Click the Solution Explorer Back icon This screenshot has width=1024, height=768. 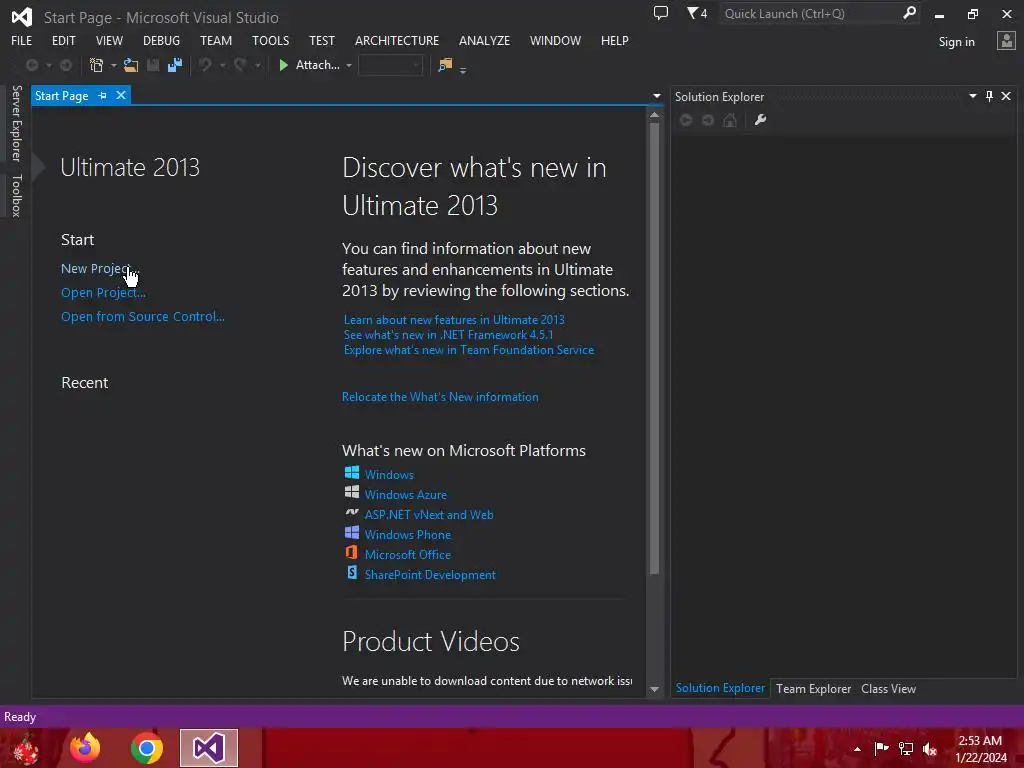point(686,120)
